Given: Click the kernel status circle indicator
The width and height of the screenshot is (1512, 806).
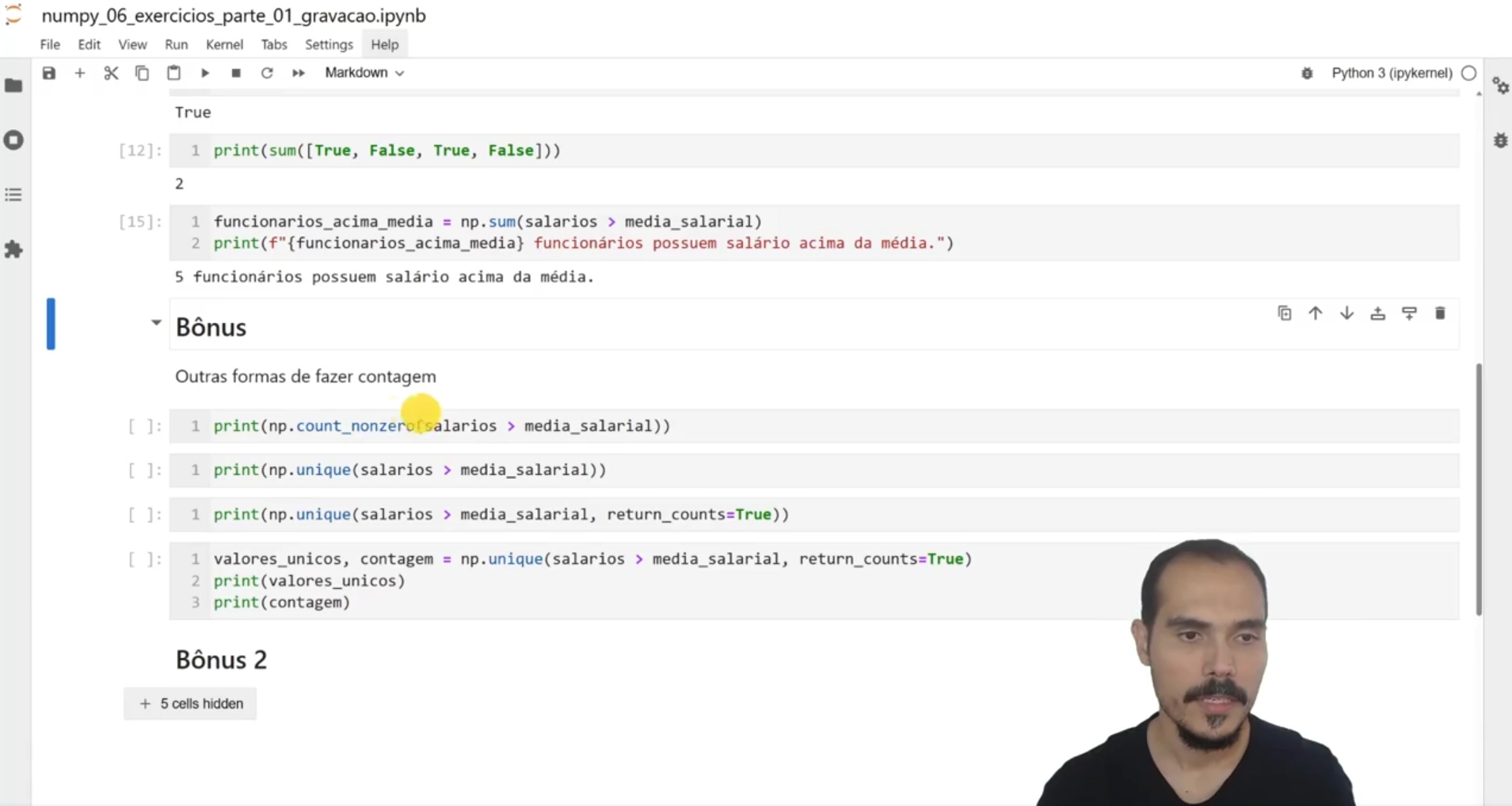Looking at the screenshot, I should click(x=1469, y=73).
